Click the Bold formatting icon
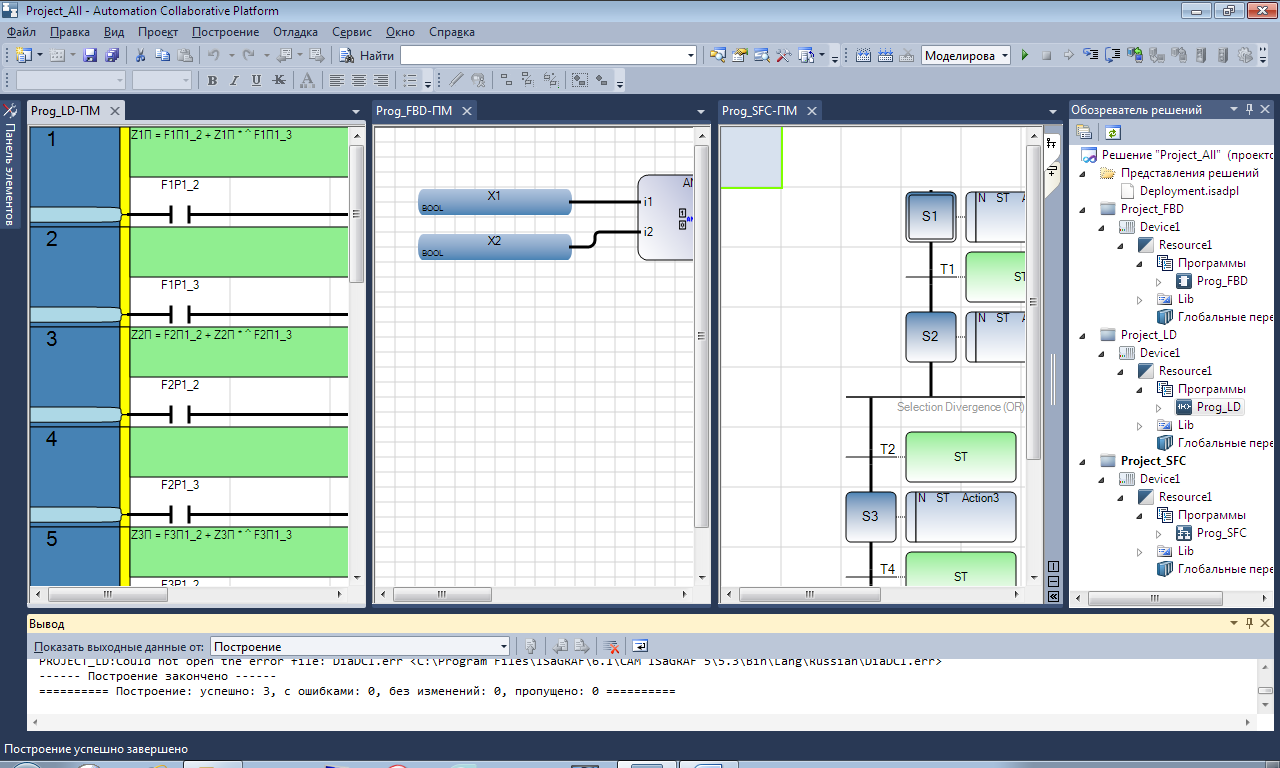Image resolution: width=1280 pixels, height=768 pixels. click(x=212, y=81)
